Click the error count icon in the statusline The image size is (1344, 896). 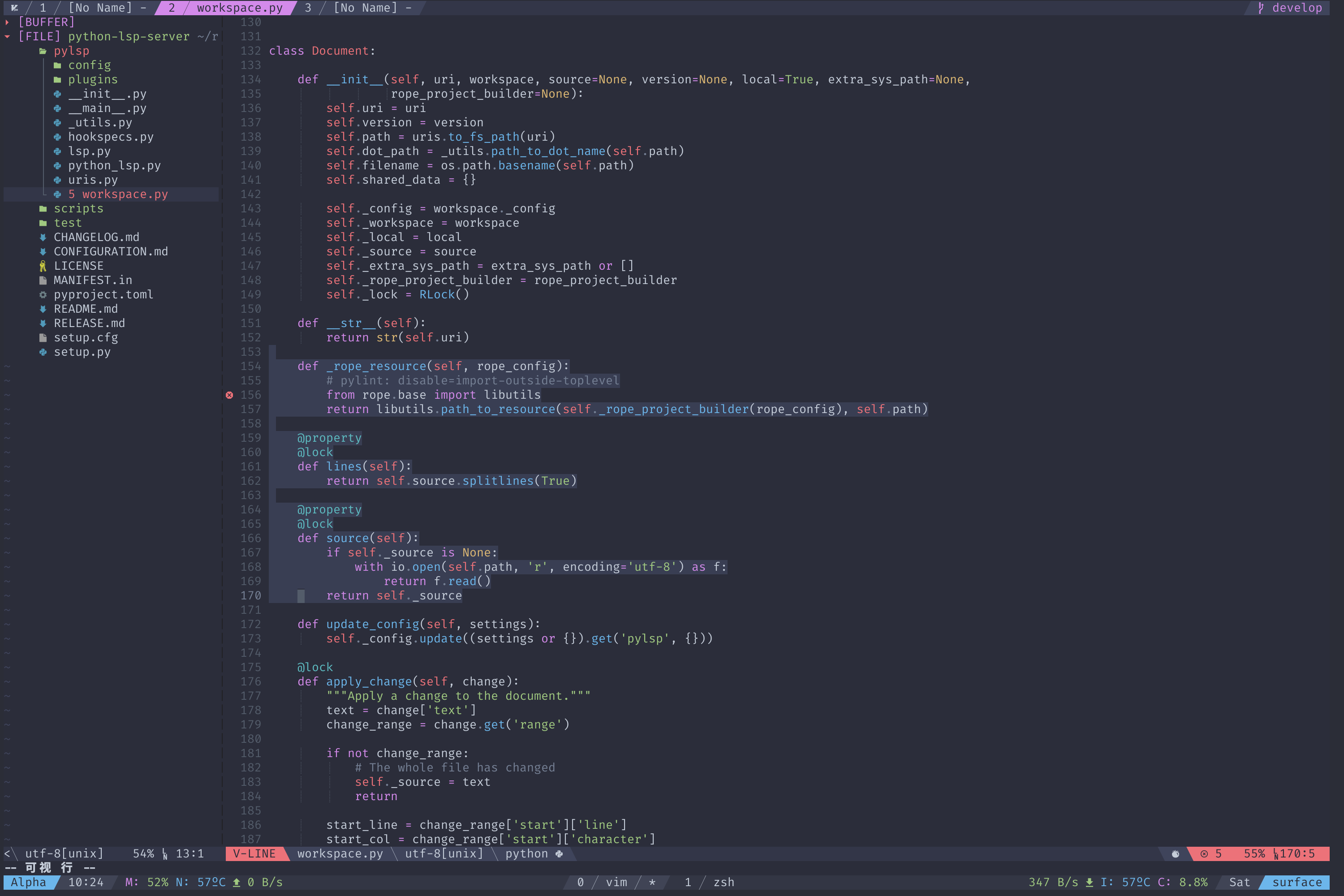pyautogui.click(x=1204, y=854)
